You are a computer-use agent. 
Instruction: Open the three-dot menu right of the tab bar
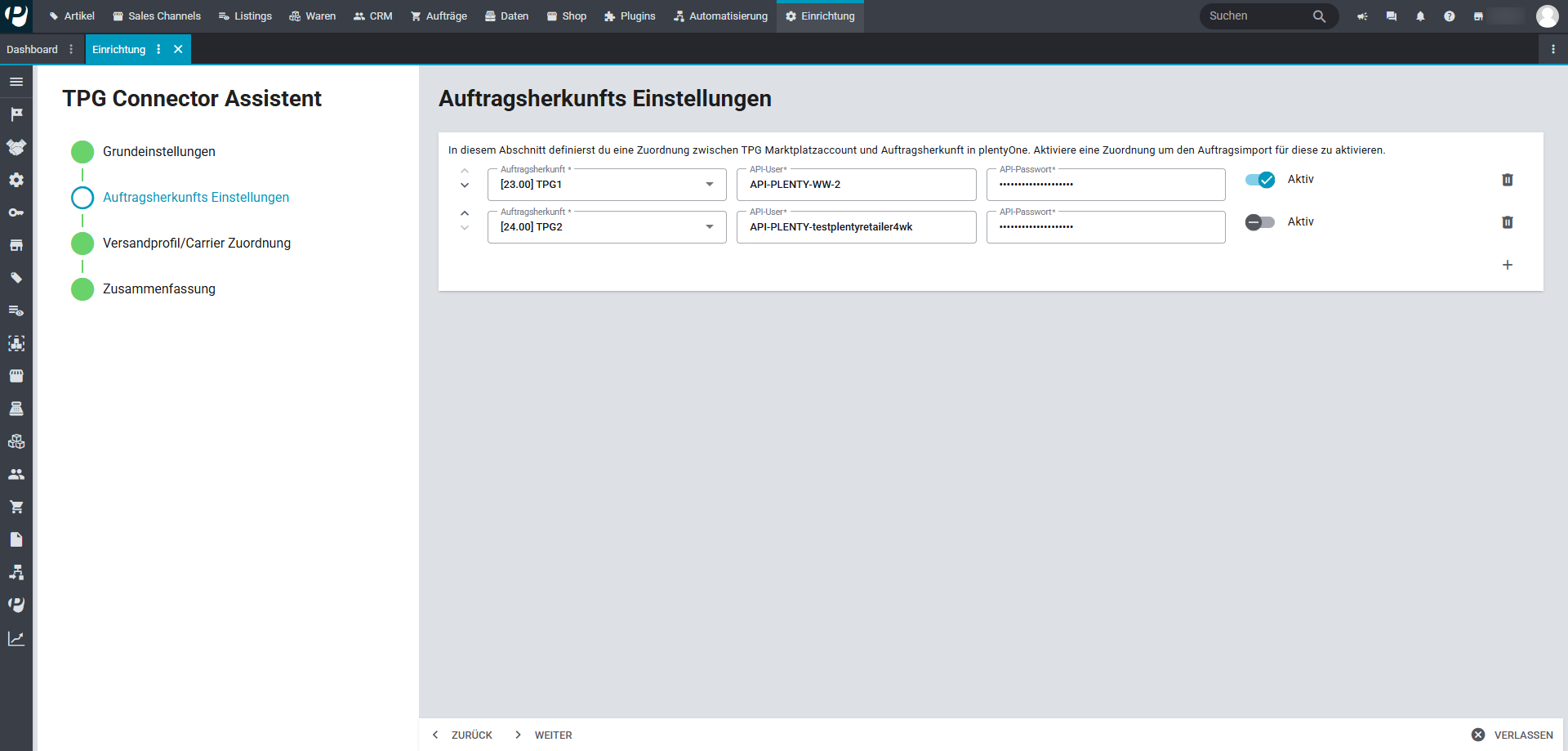tap(1553, 49)
